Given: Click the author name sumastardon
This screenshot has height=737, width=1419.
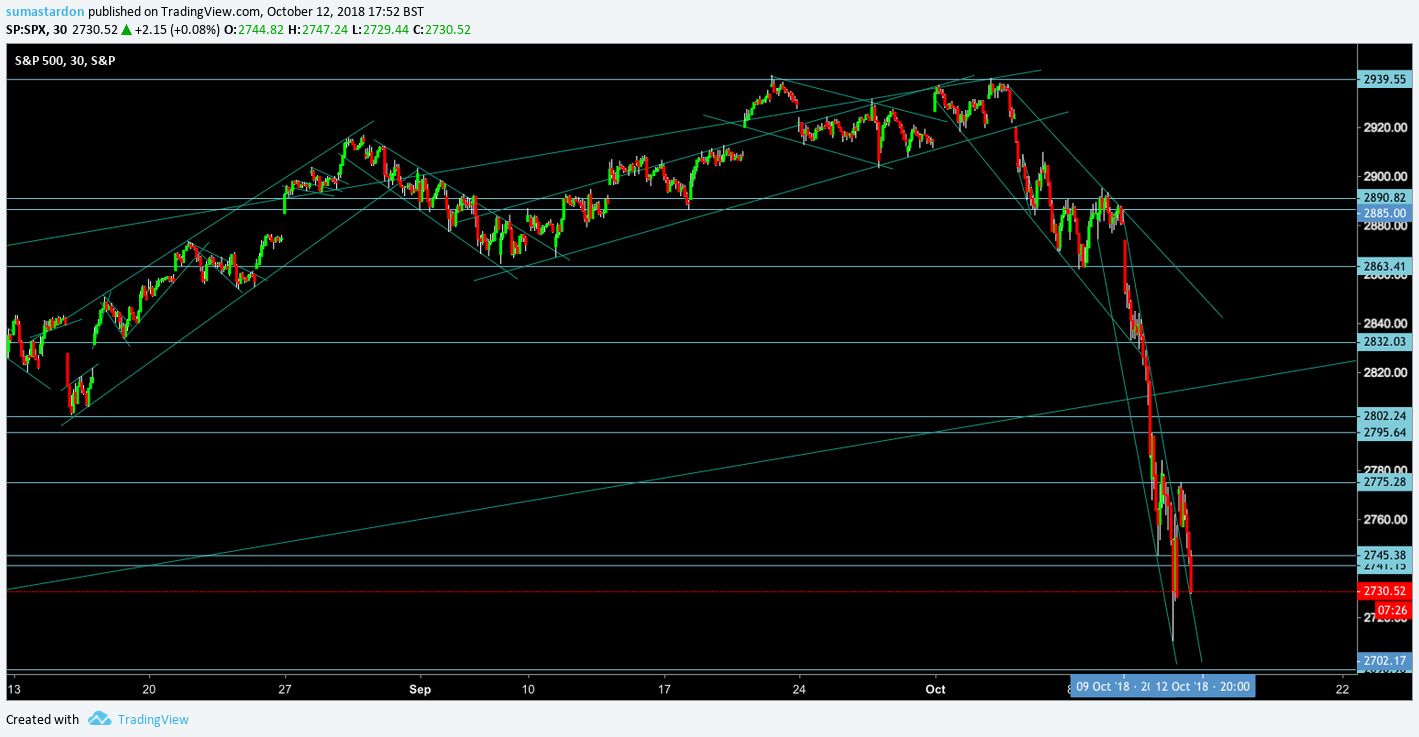Looking at the screenshot, I should click(45, 11).
